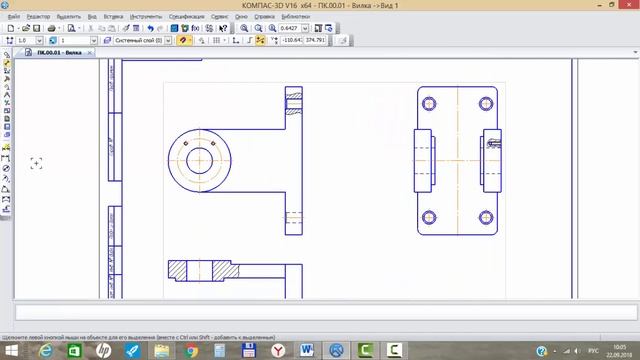The height and width of the screenshot is (360, 640).
Task: Refresh the image view
Action: click(x=329, y=28)
